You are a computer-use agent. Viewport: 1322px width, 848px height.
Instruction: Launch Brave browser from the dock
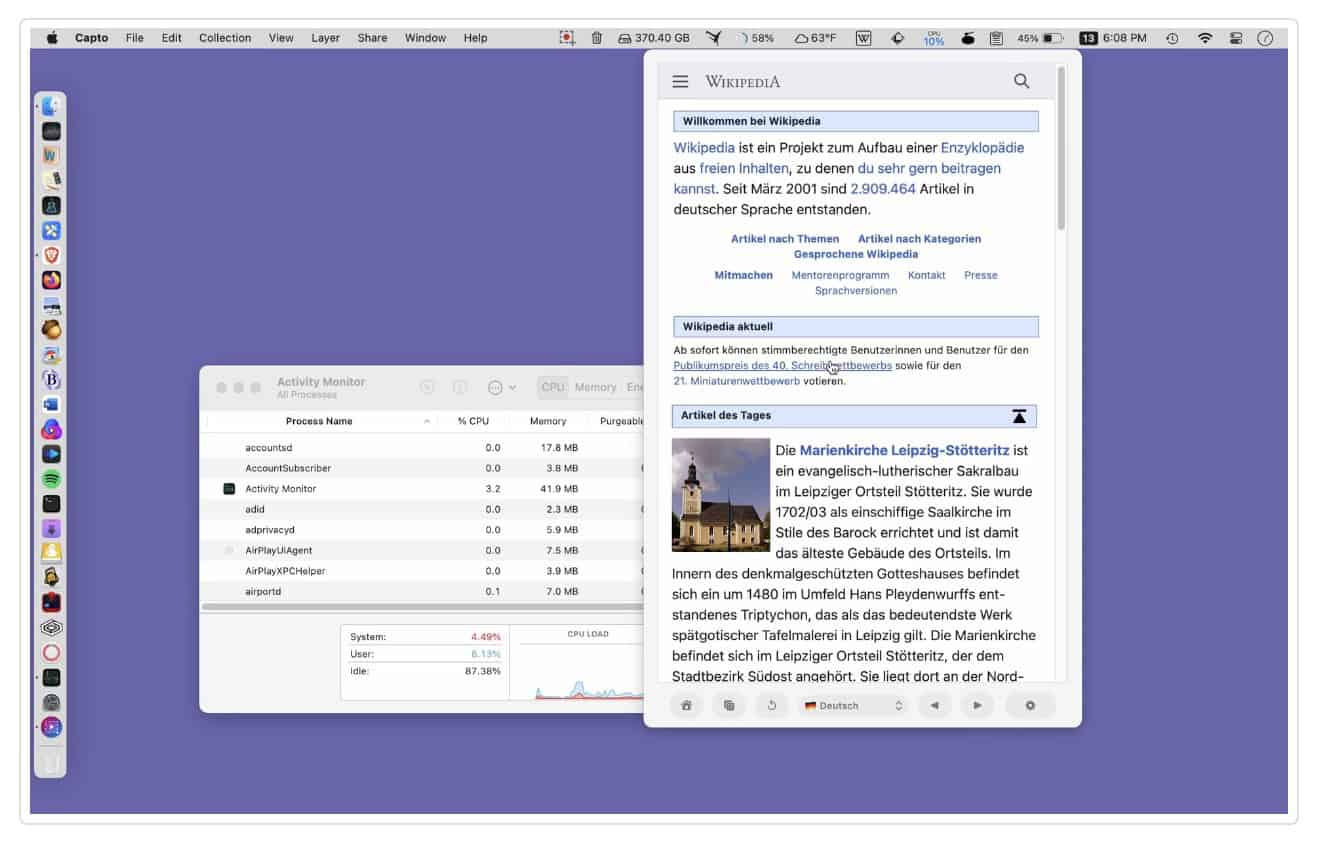(x=51, y=255)
